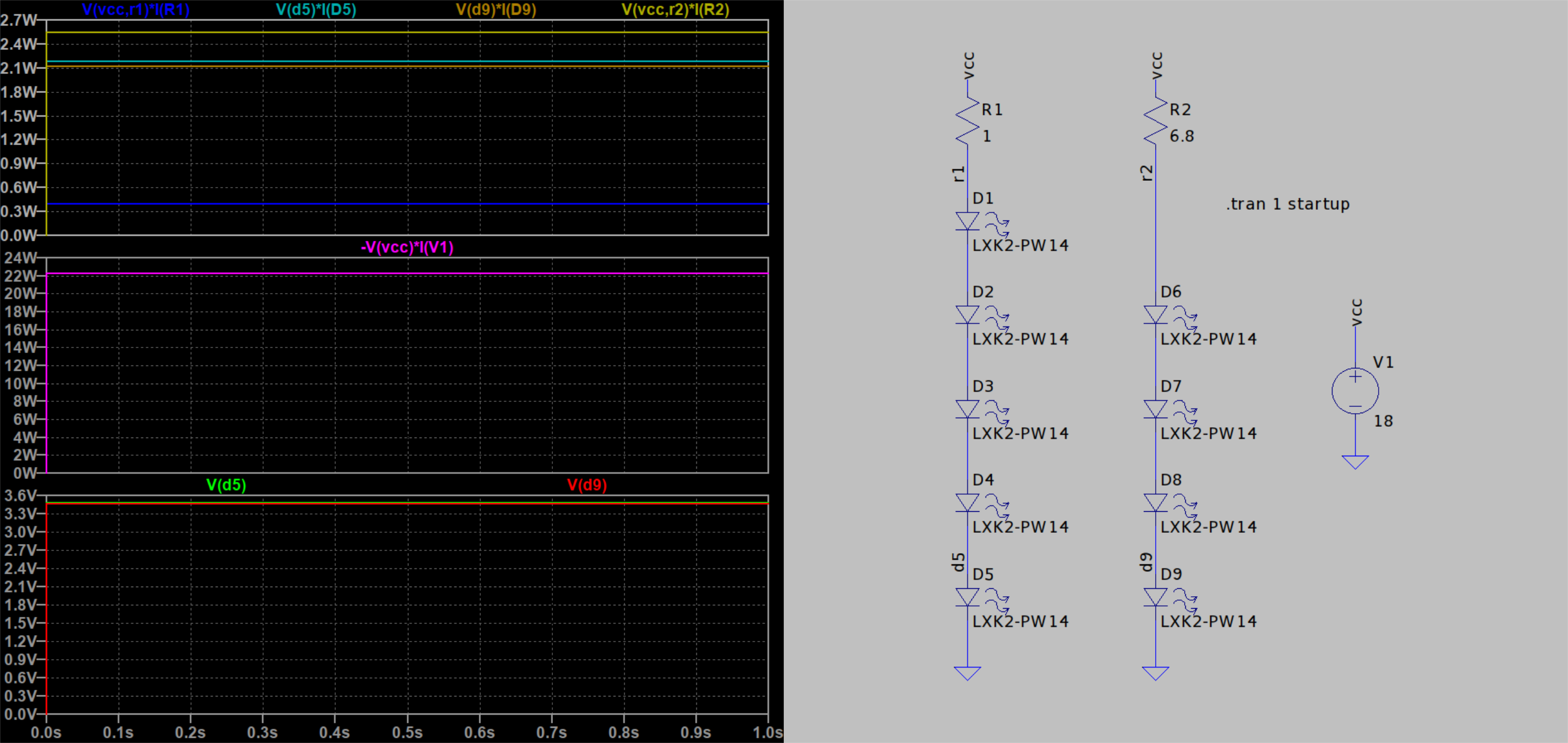Click the ground symbol below D9
The width and height of the screenshot is (1568, 743).
click(1155, 674)
